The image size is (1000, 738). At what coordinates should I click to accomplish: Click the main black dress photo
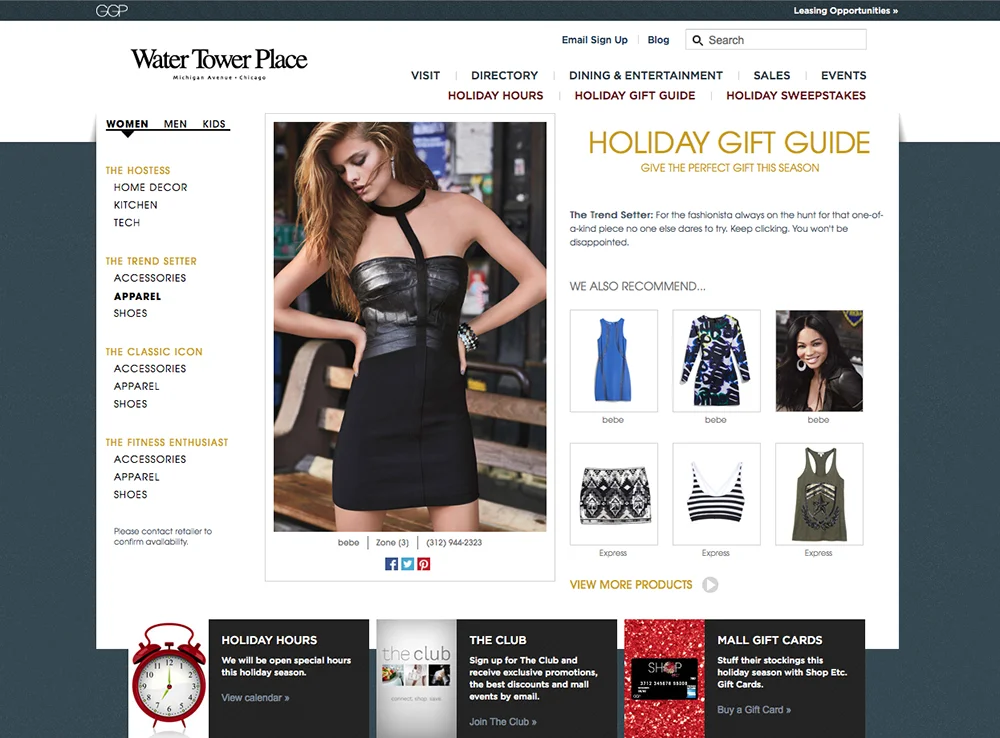coord(410,327)
